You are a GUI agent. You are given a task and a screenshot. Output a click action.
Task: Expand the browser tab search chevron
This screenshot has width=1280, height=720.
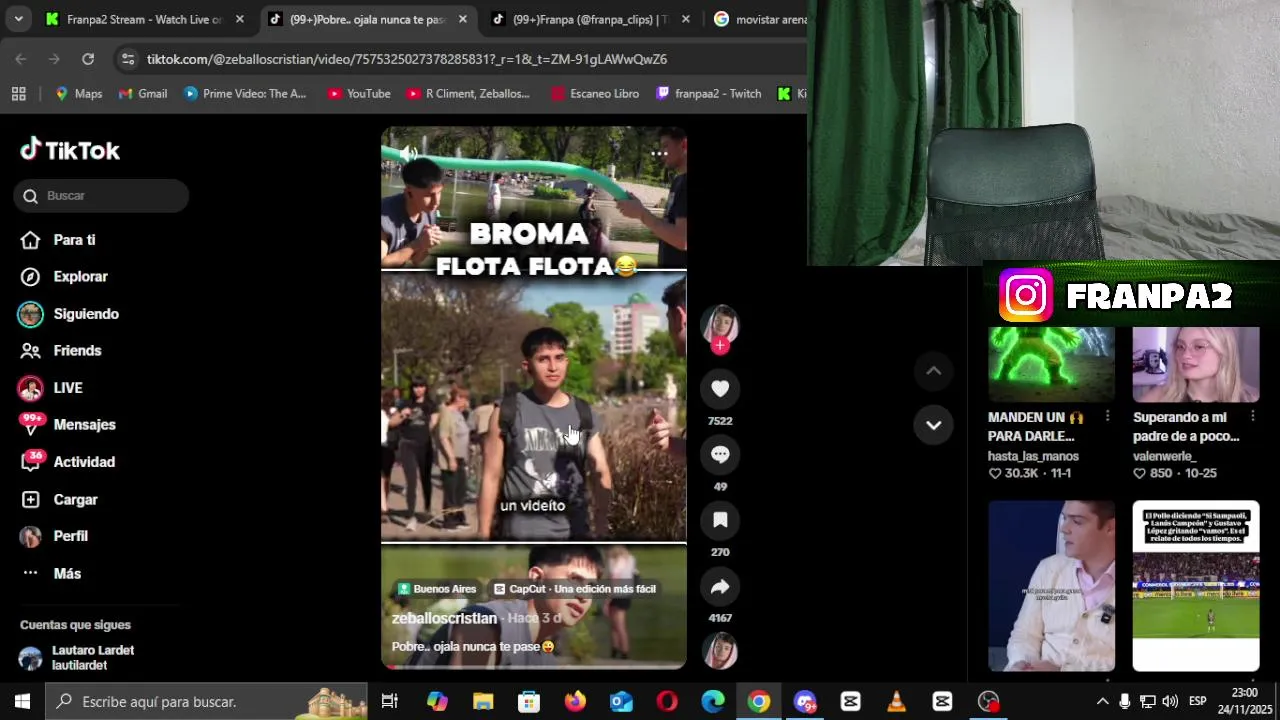pos(19,19)
